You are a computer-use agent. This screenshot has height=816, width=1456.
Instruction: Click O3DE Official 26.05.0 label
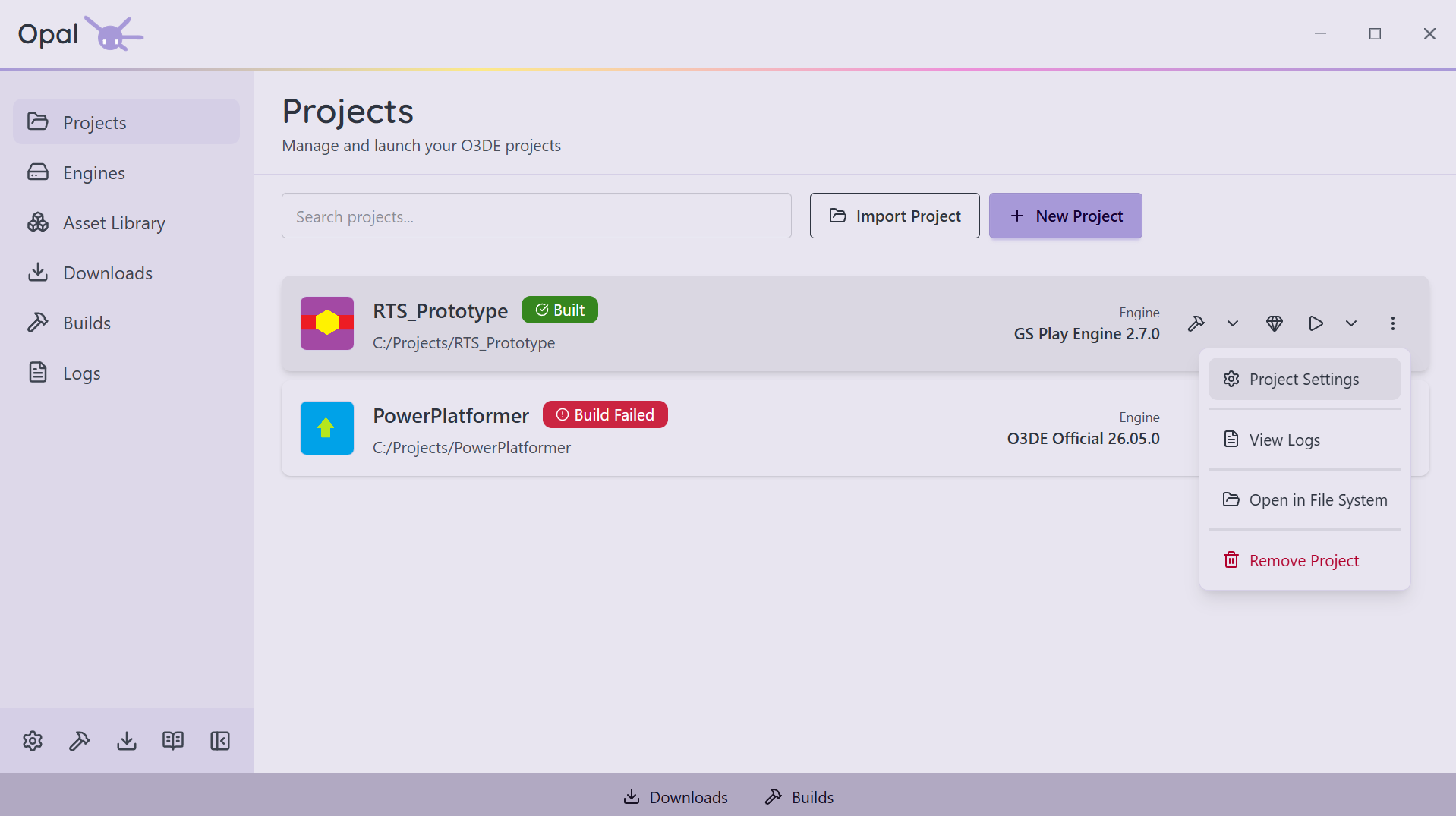1083,439
